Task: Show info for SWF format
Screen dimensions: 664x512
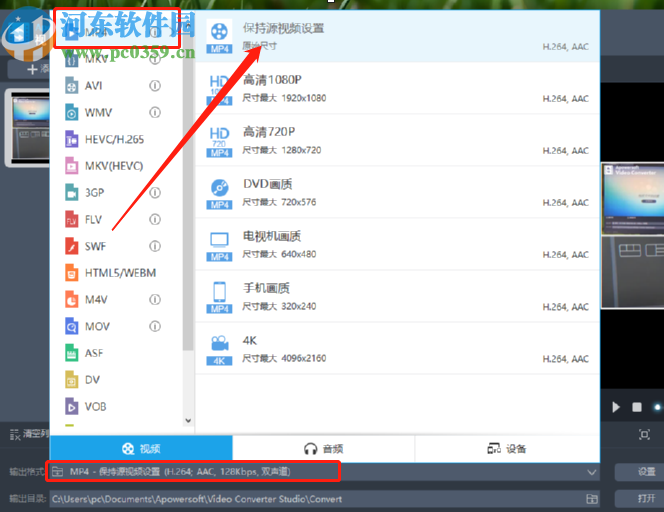Action: tap(155, 246)
